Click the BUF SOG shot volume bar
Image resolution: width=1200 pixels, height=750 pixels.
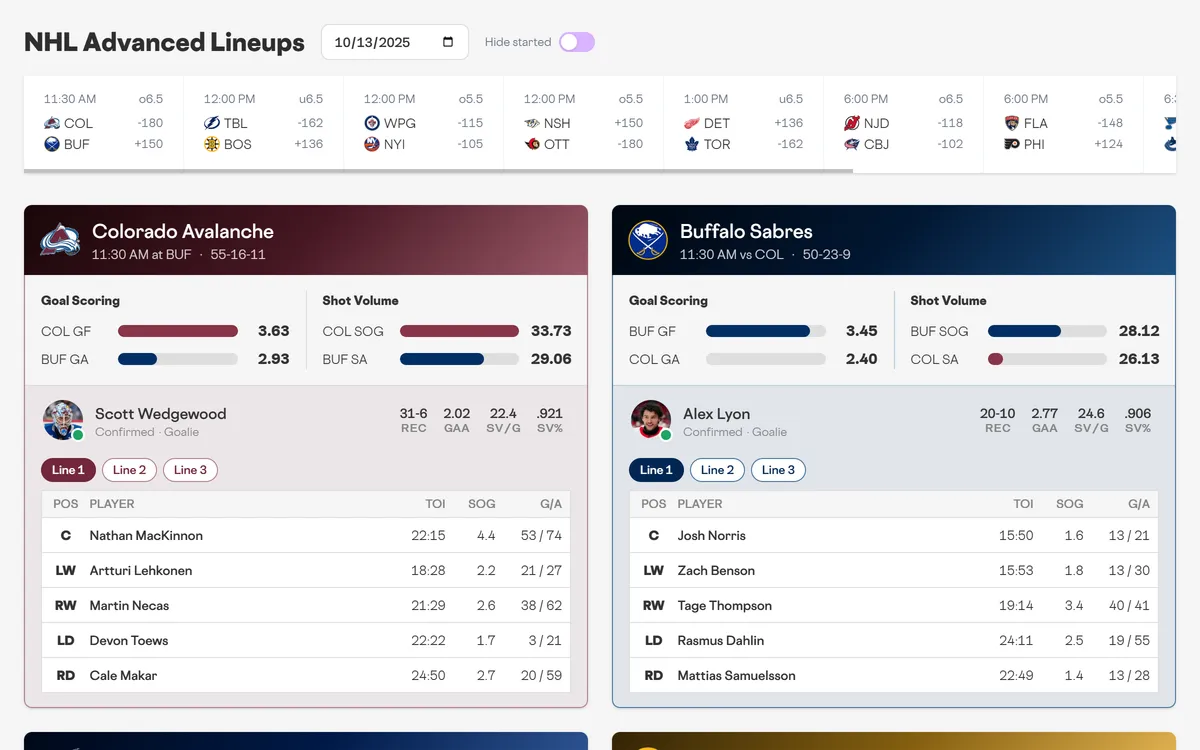[x=1047, y=331]
